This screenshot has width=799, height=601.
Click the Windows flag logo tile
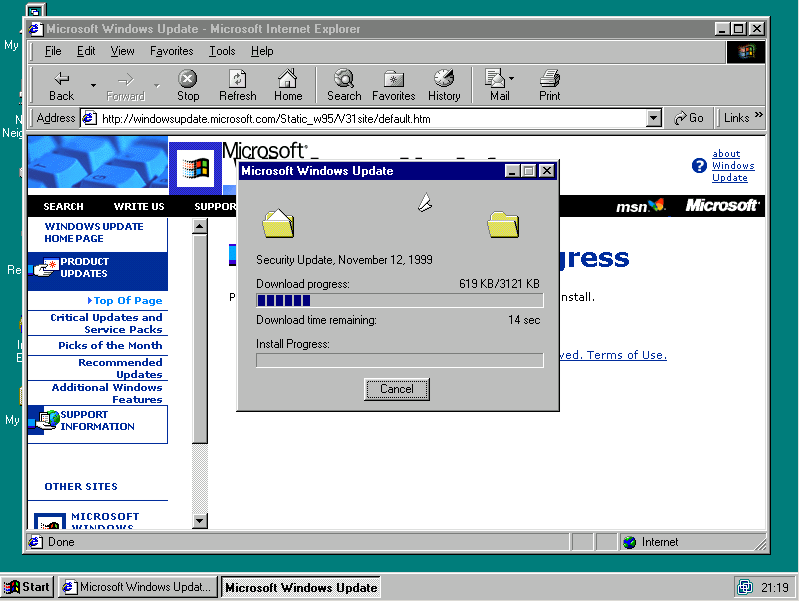pos(196,168)
